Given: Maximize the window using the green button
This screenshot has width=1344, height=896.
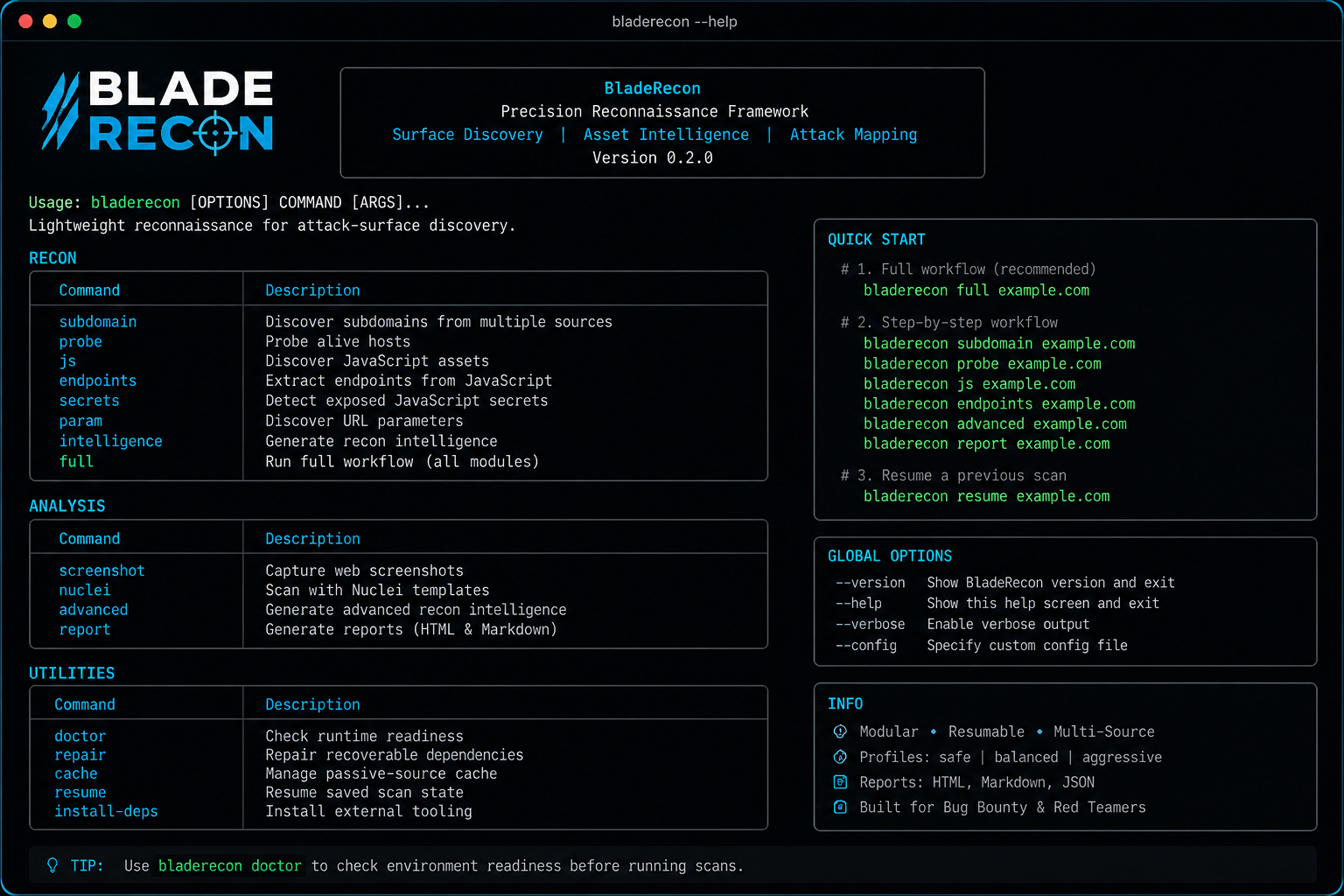Looking at the screenshot, I should pyautogui.click(x=74, y=21).
